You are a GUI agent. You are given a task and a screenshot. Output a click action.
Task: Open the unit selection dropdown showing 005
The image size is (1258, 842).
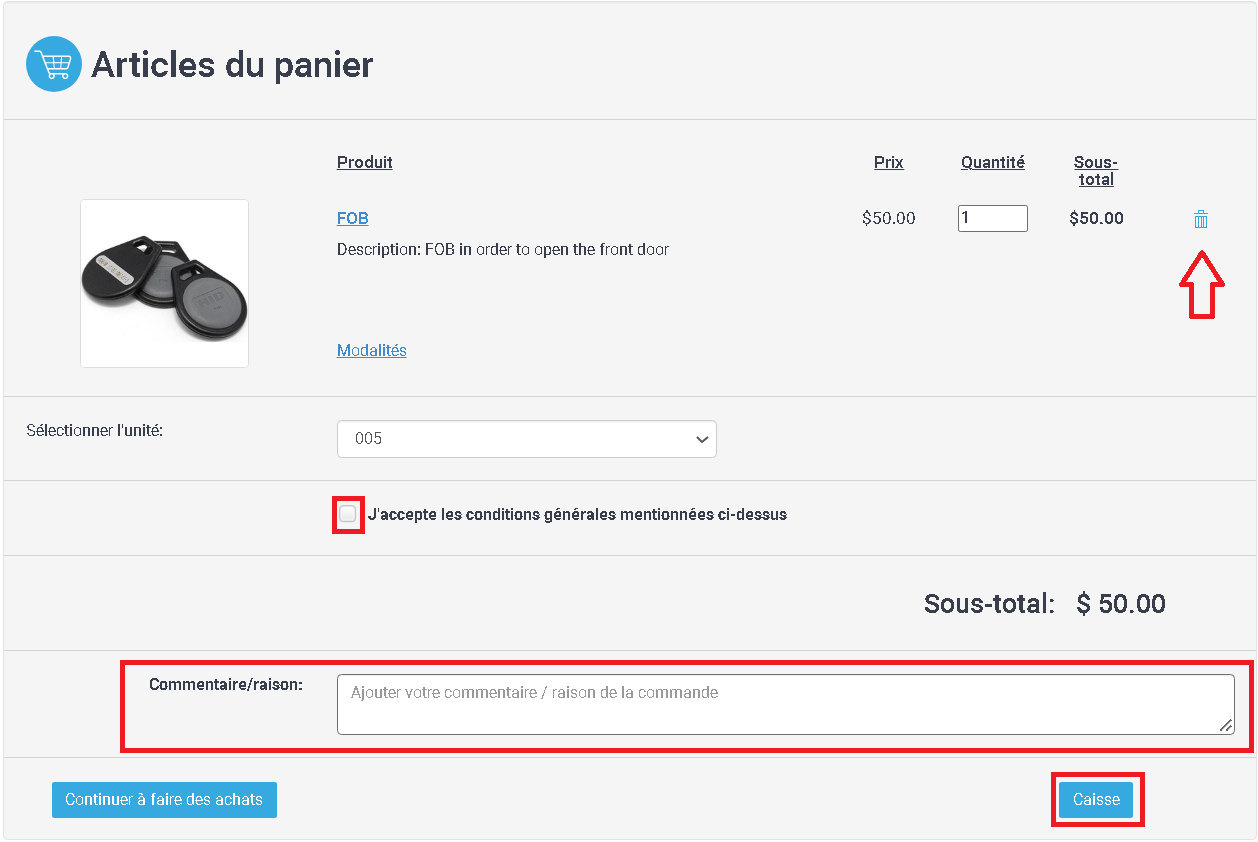(527, 439)
